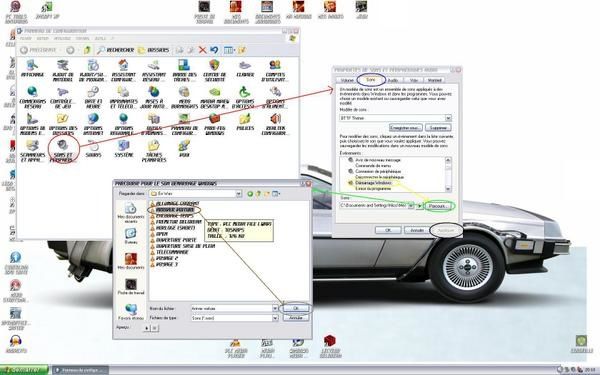Click the folder Up toolbar icon
The image size is (600, 375).
88,50
